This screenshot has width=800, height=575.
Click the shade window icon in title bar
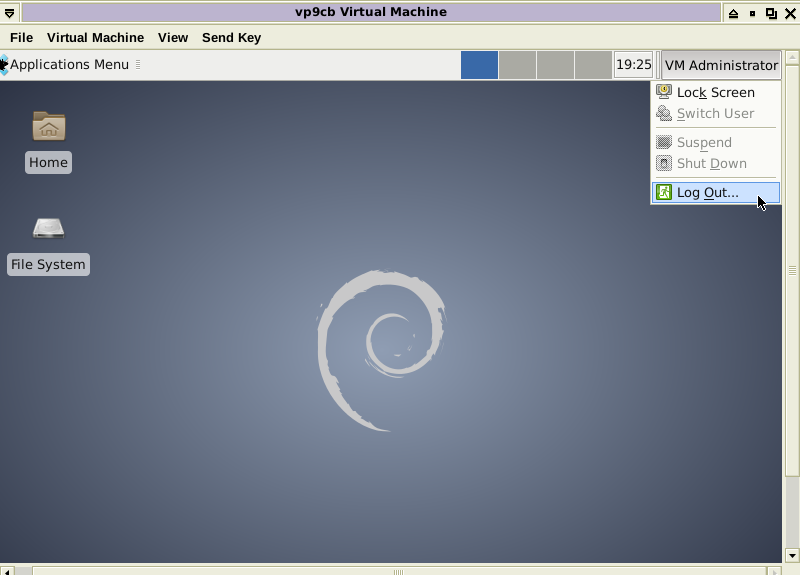[733, 13]
